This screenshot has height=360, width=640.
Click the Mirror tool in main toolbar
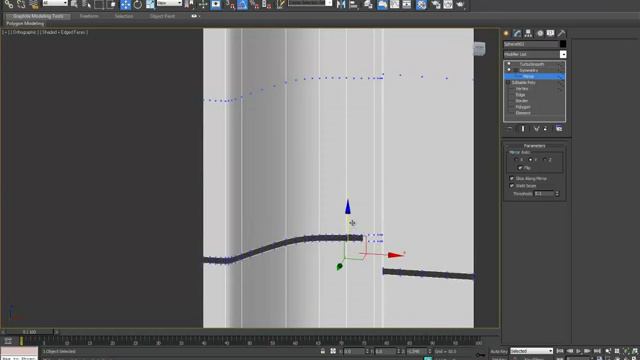(x=341, y=4)
